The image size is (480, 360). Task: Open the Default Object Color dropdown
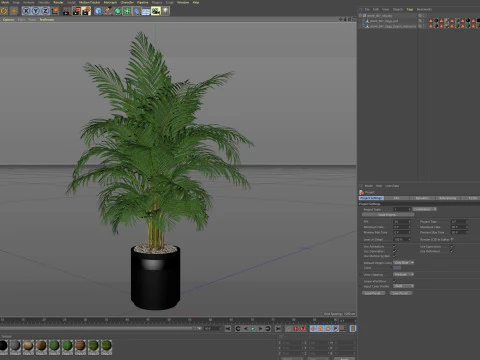404,263
